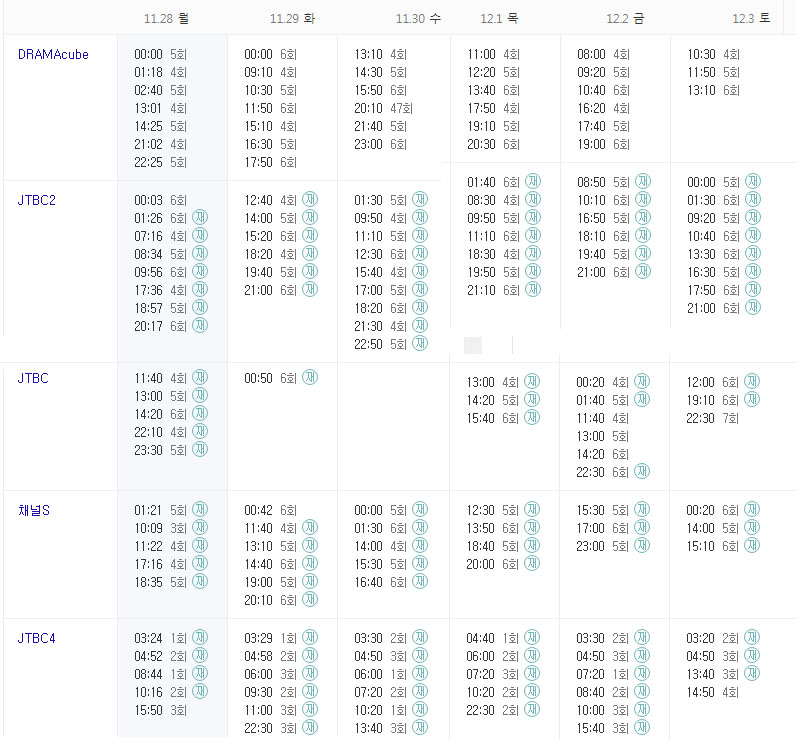The height and width of the screenshot is (744, 796).
Task: Select 채널S 11.28 entry 10:09 3회
Action: (160, 528)
